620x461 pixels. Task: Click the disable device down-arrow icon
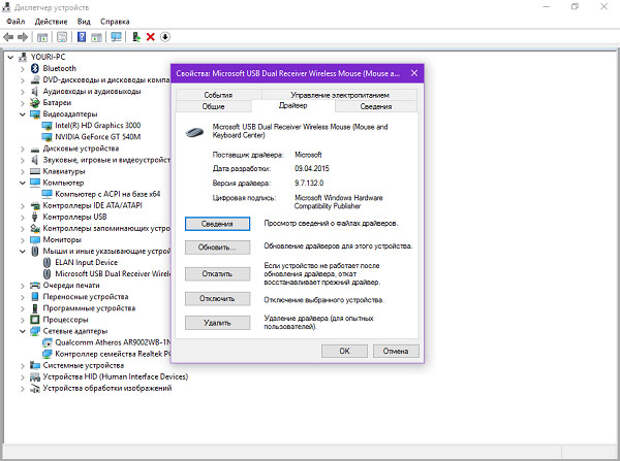click(165, 37)
